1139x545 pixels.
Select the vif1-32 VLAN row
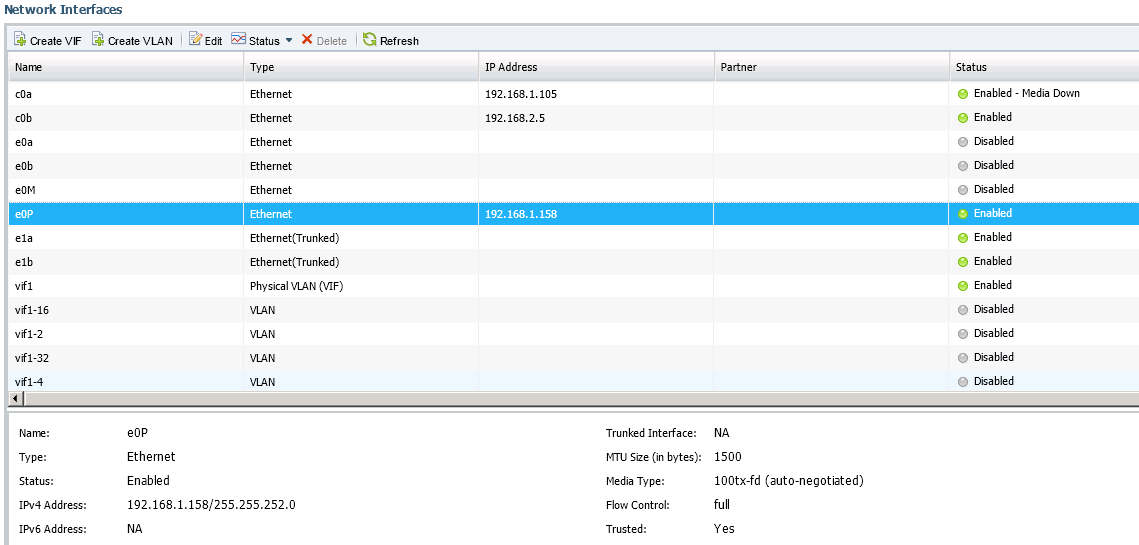573,358
